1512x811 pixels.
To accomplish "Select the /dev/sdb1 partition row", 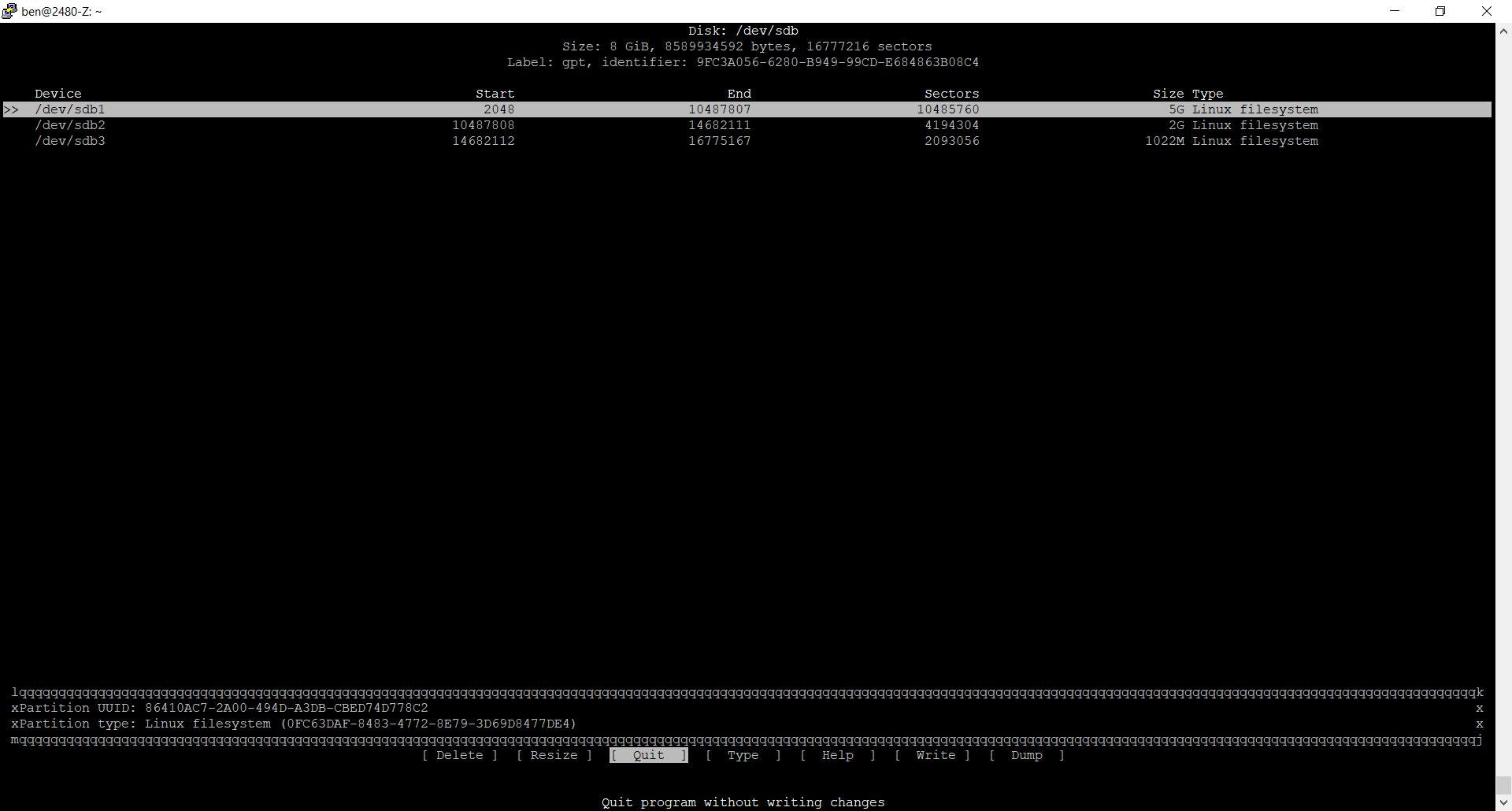I will pos(70,109).
